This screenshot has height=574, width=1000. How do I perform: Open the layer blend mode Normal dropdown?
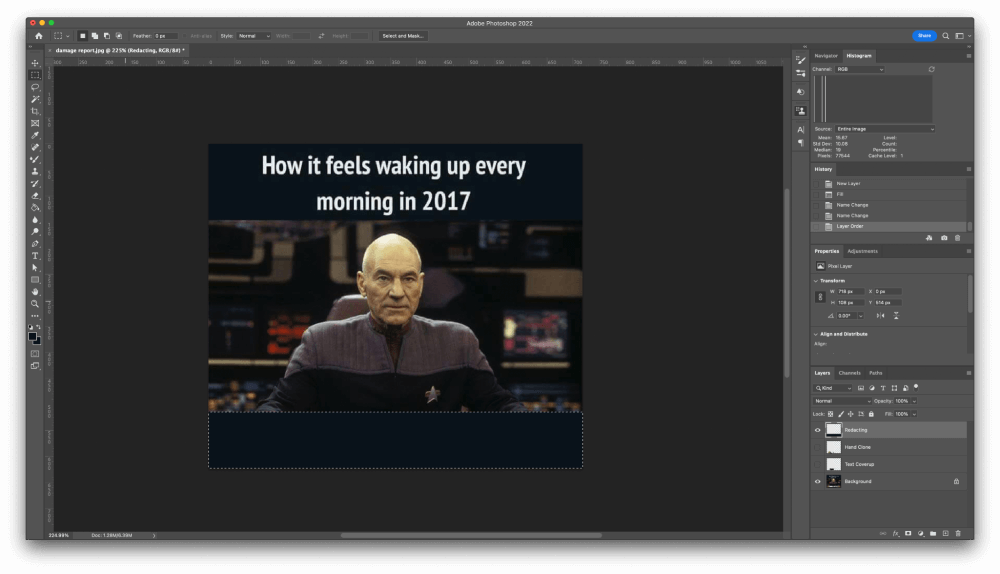[843, 401]
